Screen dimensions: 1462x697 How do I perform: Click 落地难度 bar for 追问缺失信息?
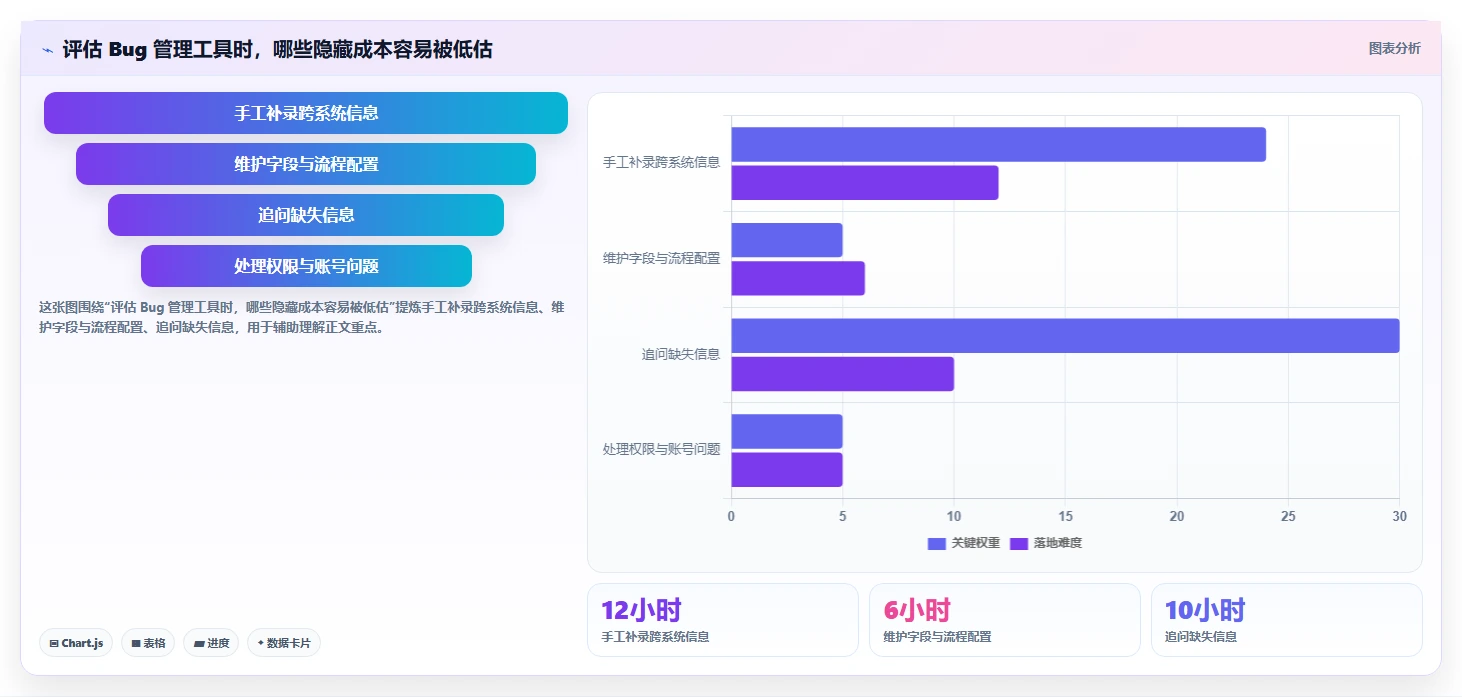[x=842, y=374]
